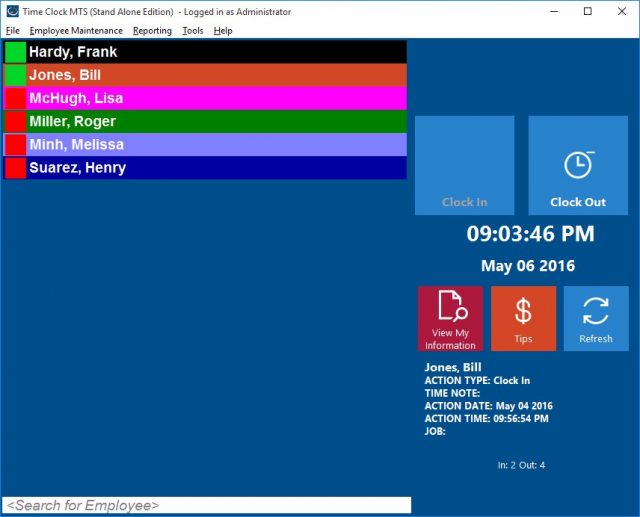
Task: Maximize the Time Clock MTS window
Action: 588,11
